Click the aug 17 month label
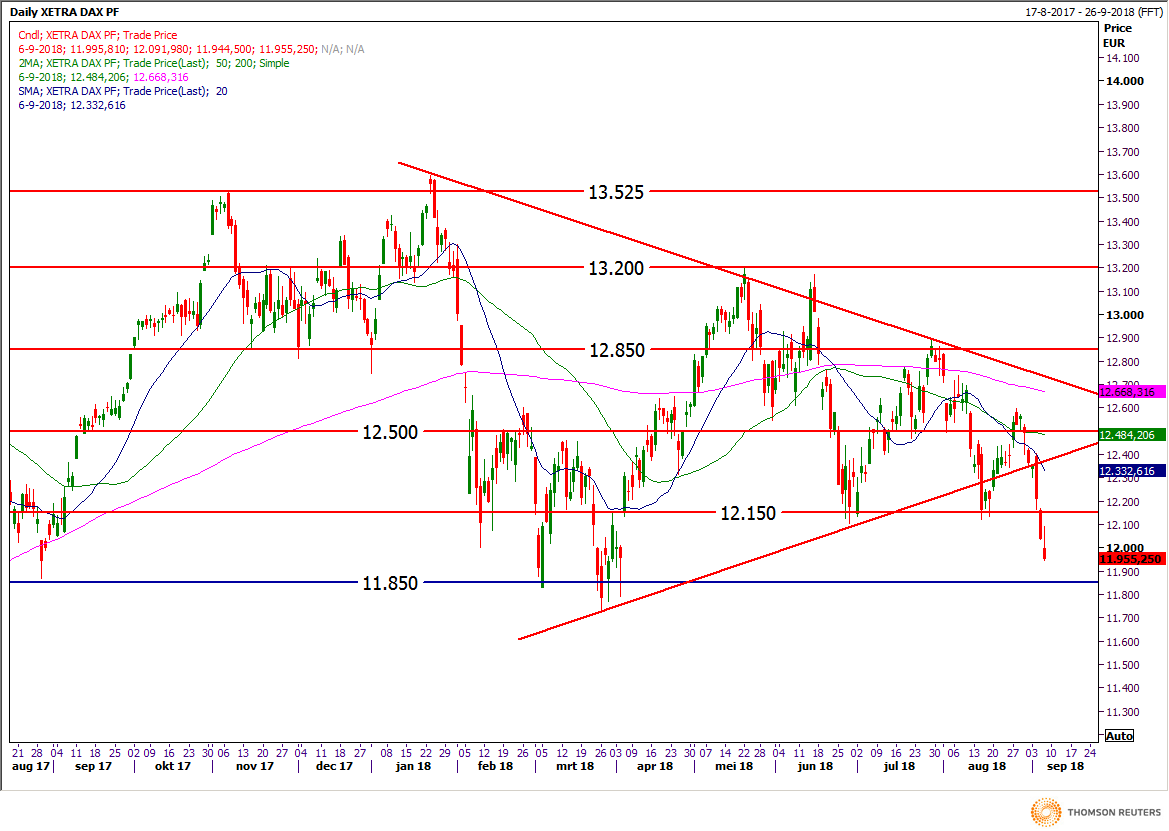The width and height of the screenshot is (1169, 831). point(31,766)
